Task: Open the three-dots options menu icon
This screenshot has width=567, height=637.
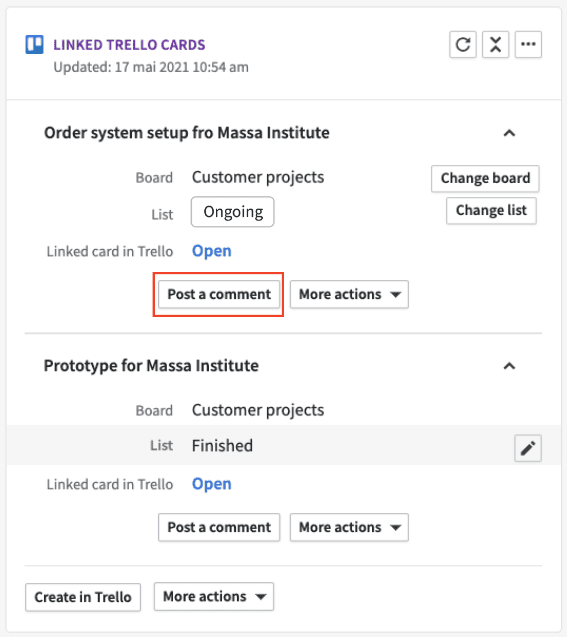Action: [x=528, y=44]
